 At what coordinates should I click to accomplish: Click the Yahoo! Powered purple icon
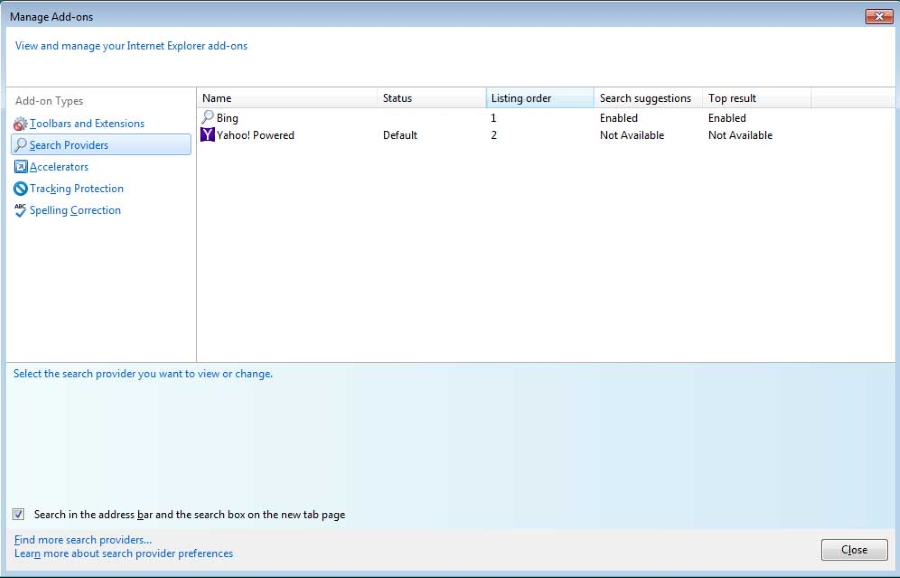click(x=207, y=135)
